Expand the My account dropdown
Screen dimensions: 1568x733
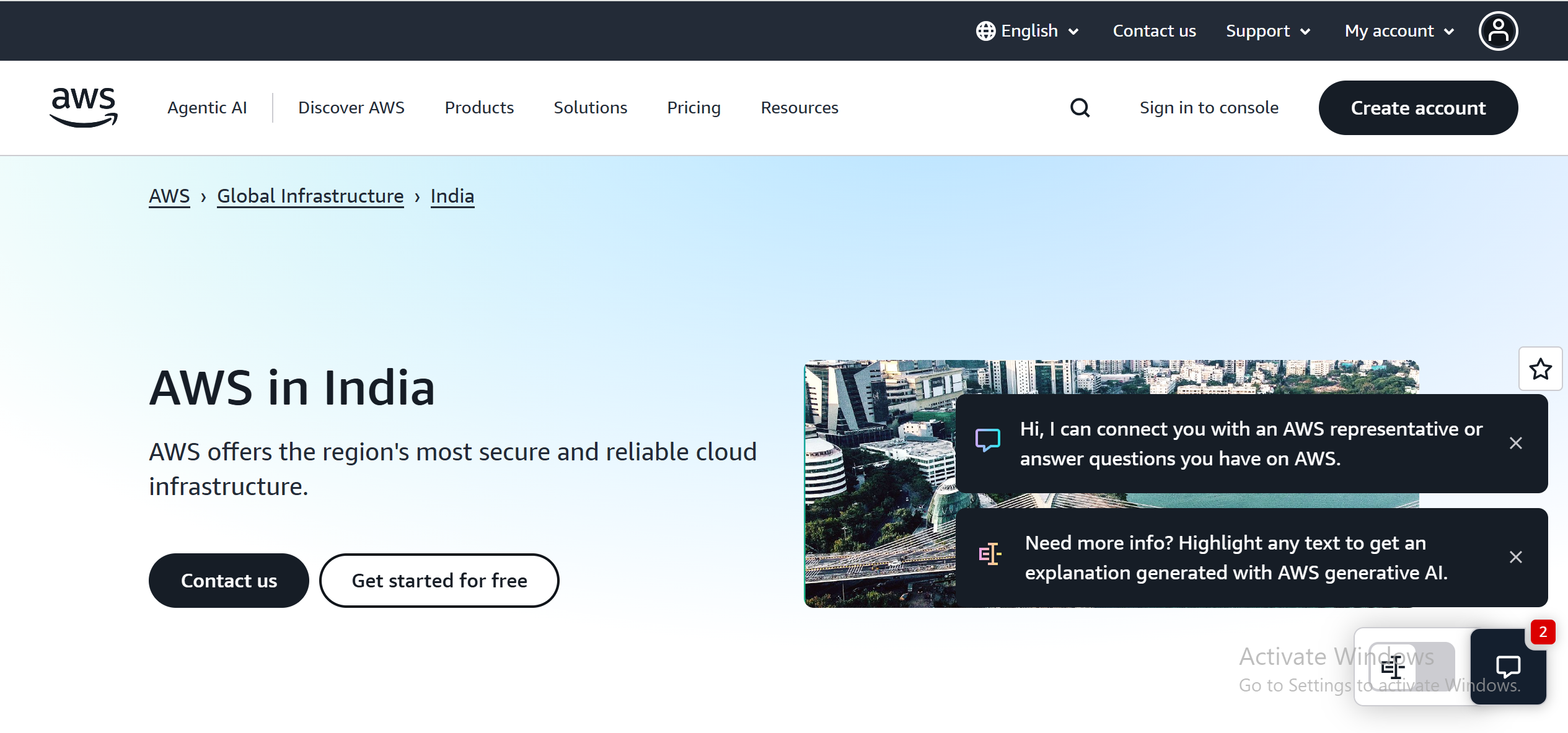(x=1399, y=31)
